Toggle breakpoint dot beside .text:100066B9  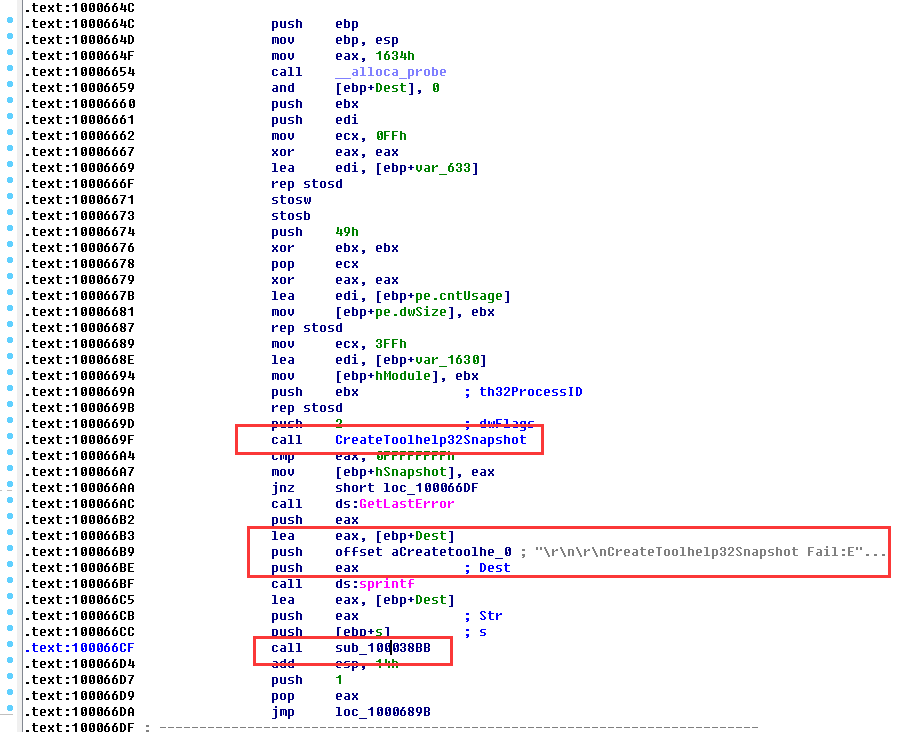(x=10, y=548)
